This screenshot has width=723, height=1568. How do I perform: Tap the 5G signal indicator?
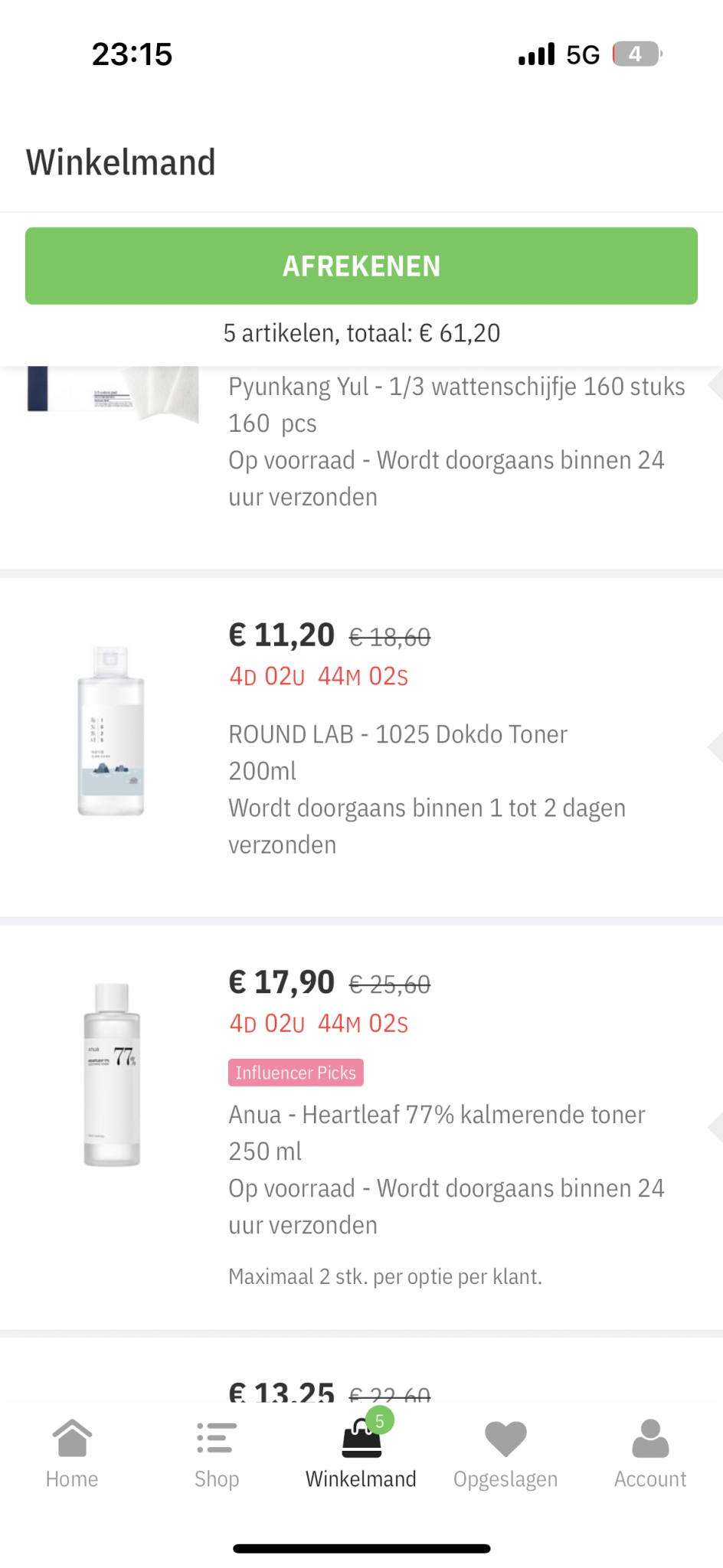pyautogui.click(x=582, y=55)
